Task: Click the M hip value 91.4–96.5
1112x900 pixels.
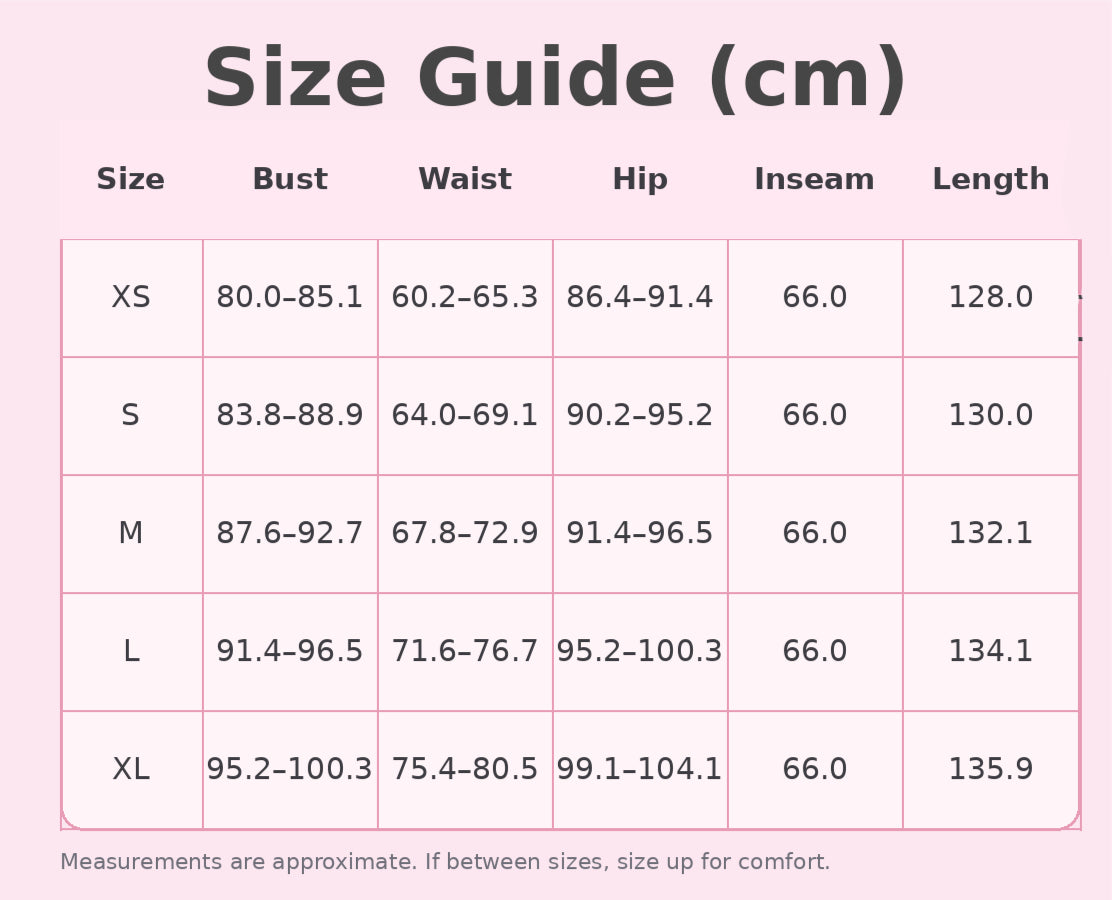Action: pos(640,534)
